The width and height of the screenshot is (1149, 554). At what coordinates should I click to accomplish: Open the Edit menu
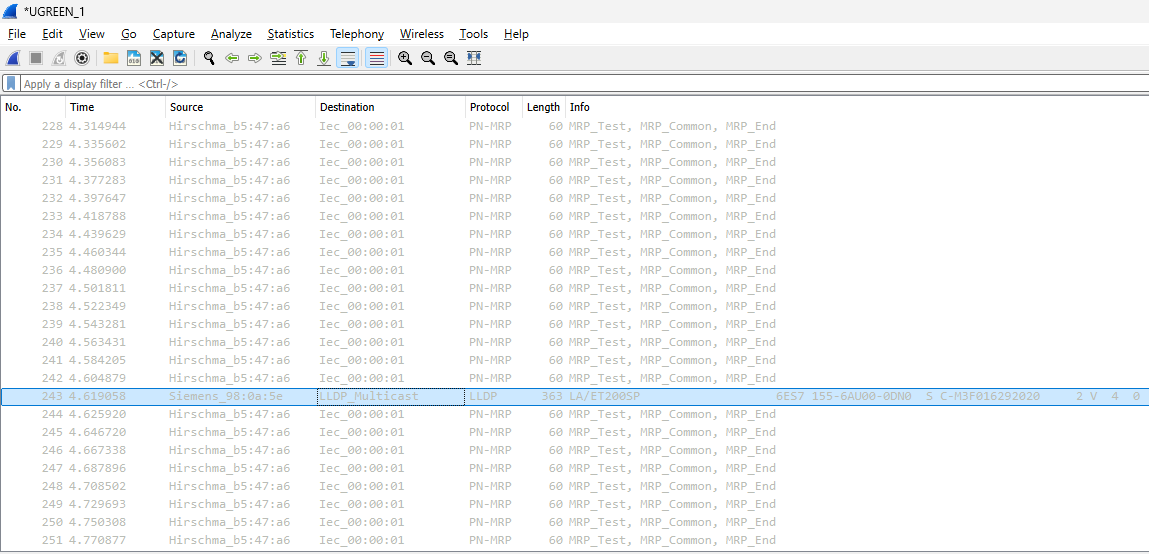tap(52, 34)
